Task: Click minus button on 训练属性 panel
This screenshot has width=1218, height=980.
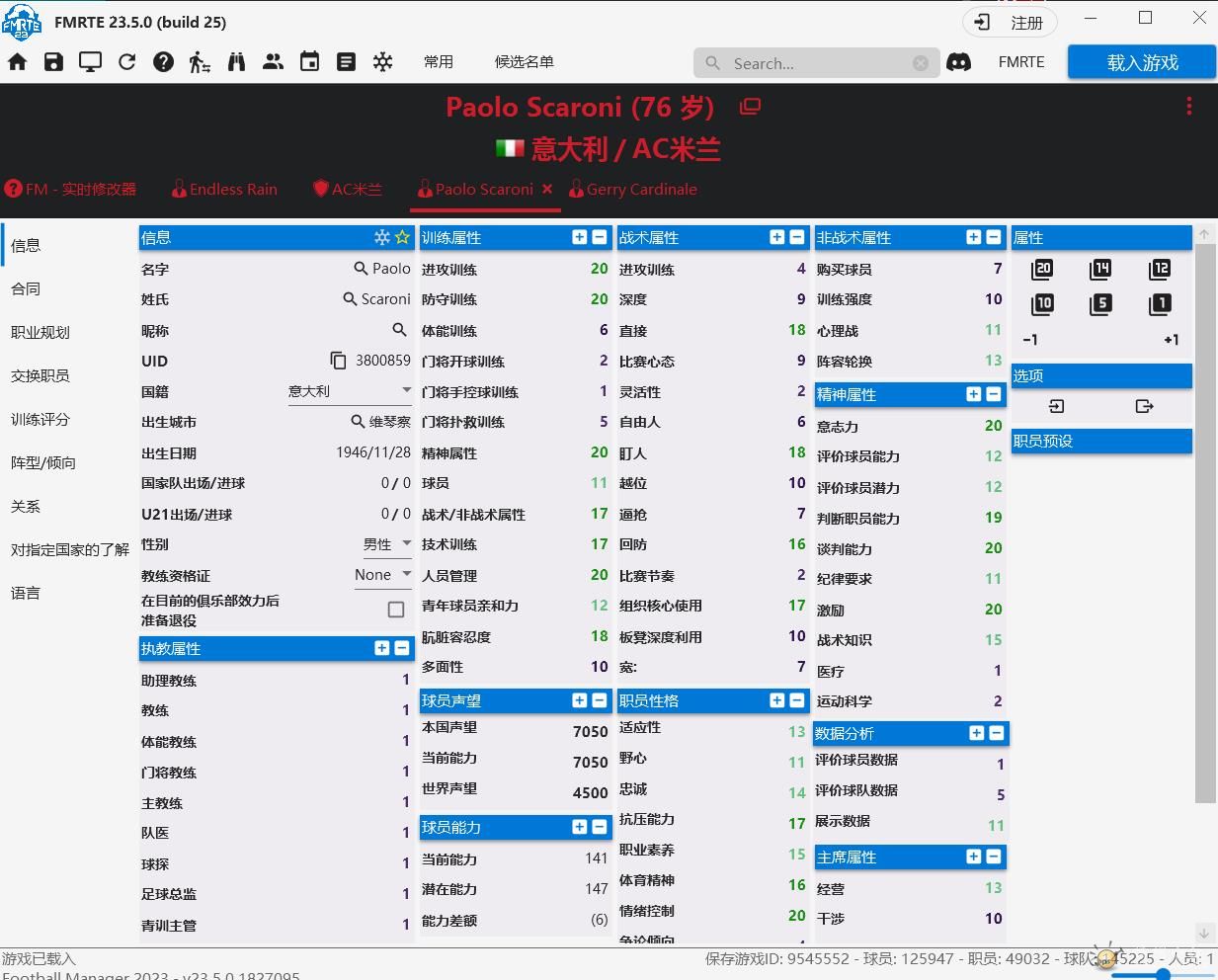Action: [600, 237]
